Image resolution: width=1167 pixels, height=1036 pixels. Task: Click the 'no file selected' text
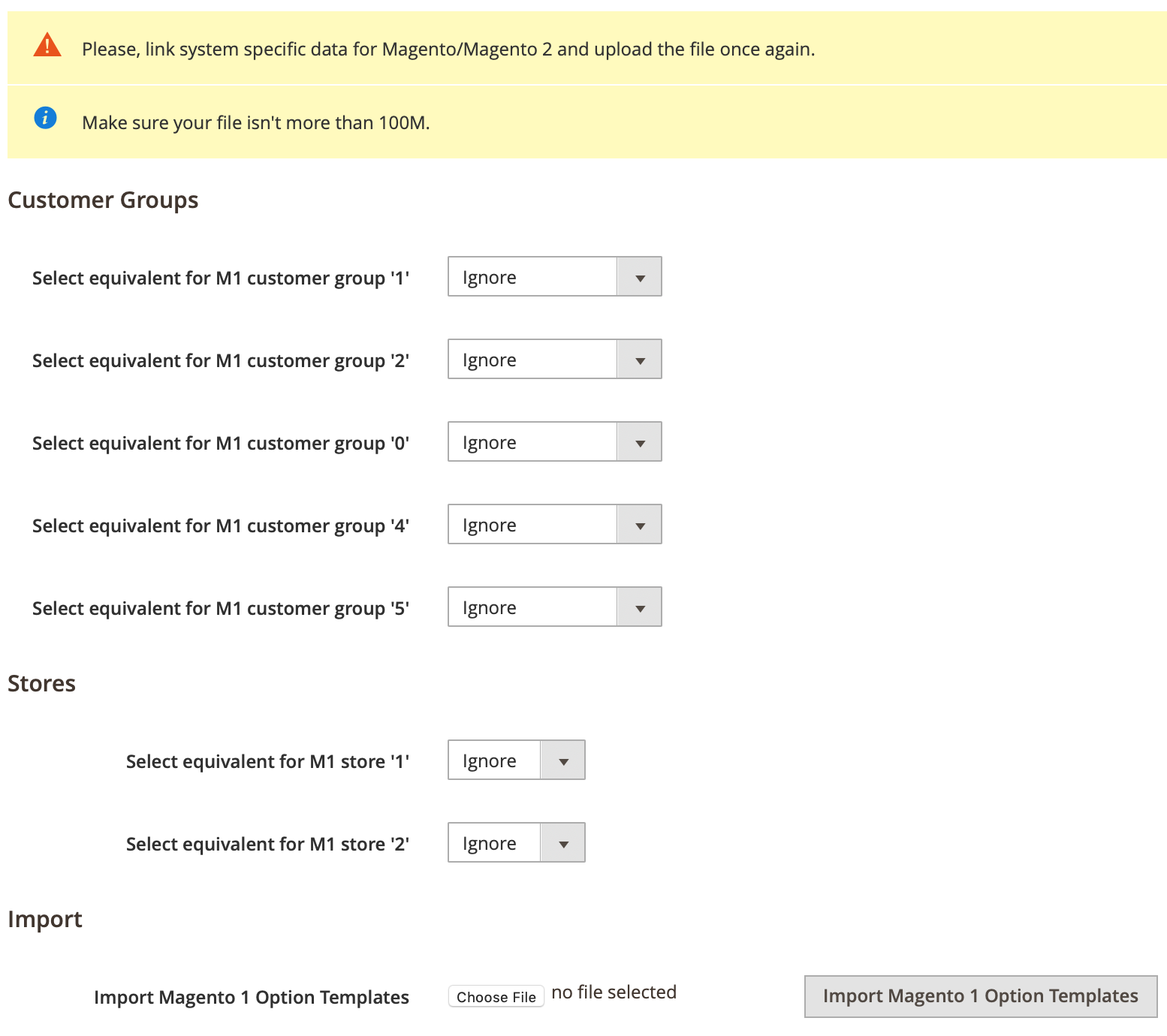tap(614, 992)
